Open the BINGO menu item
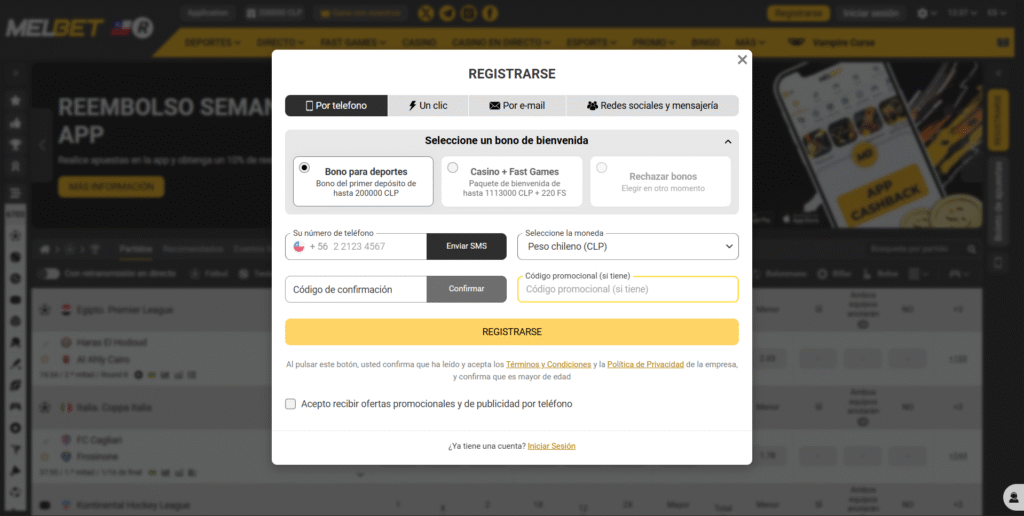Screen dimensions: 1024x516 point(705,42)
